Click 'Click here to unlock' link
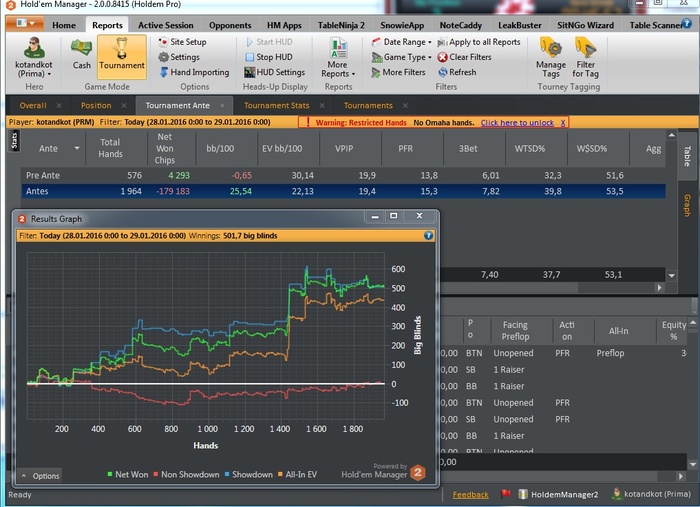The image size is (700, 507). pyautogui.click(x=517, y=123)
